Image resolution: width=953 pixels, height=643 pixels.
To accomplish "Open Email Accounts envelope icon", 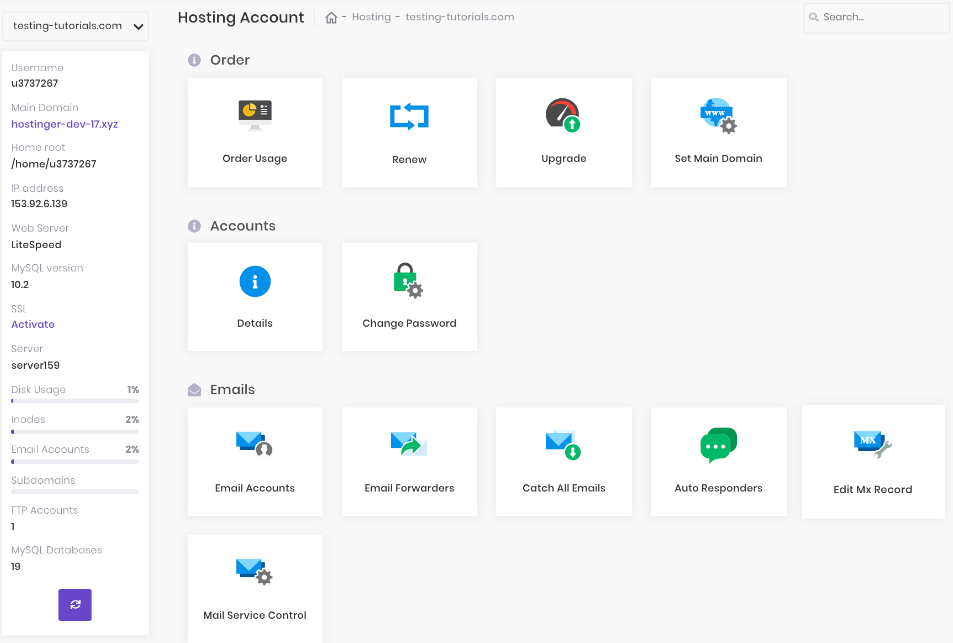I will tap(254, 443).
